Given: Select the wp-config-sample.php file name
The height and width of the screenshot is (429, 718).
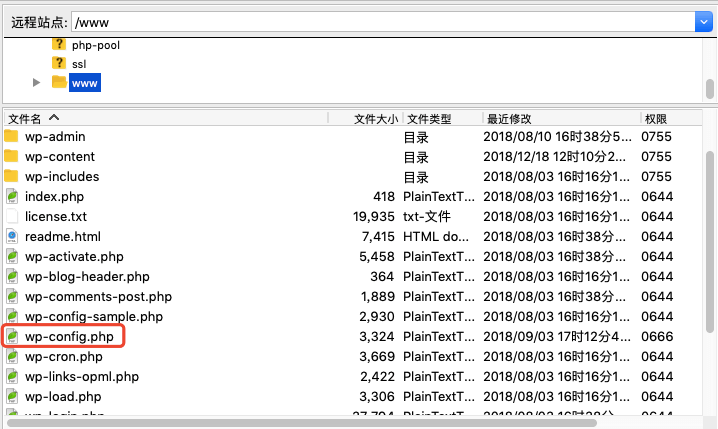Looking at the screenshot, I should coord(94,317).
